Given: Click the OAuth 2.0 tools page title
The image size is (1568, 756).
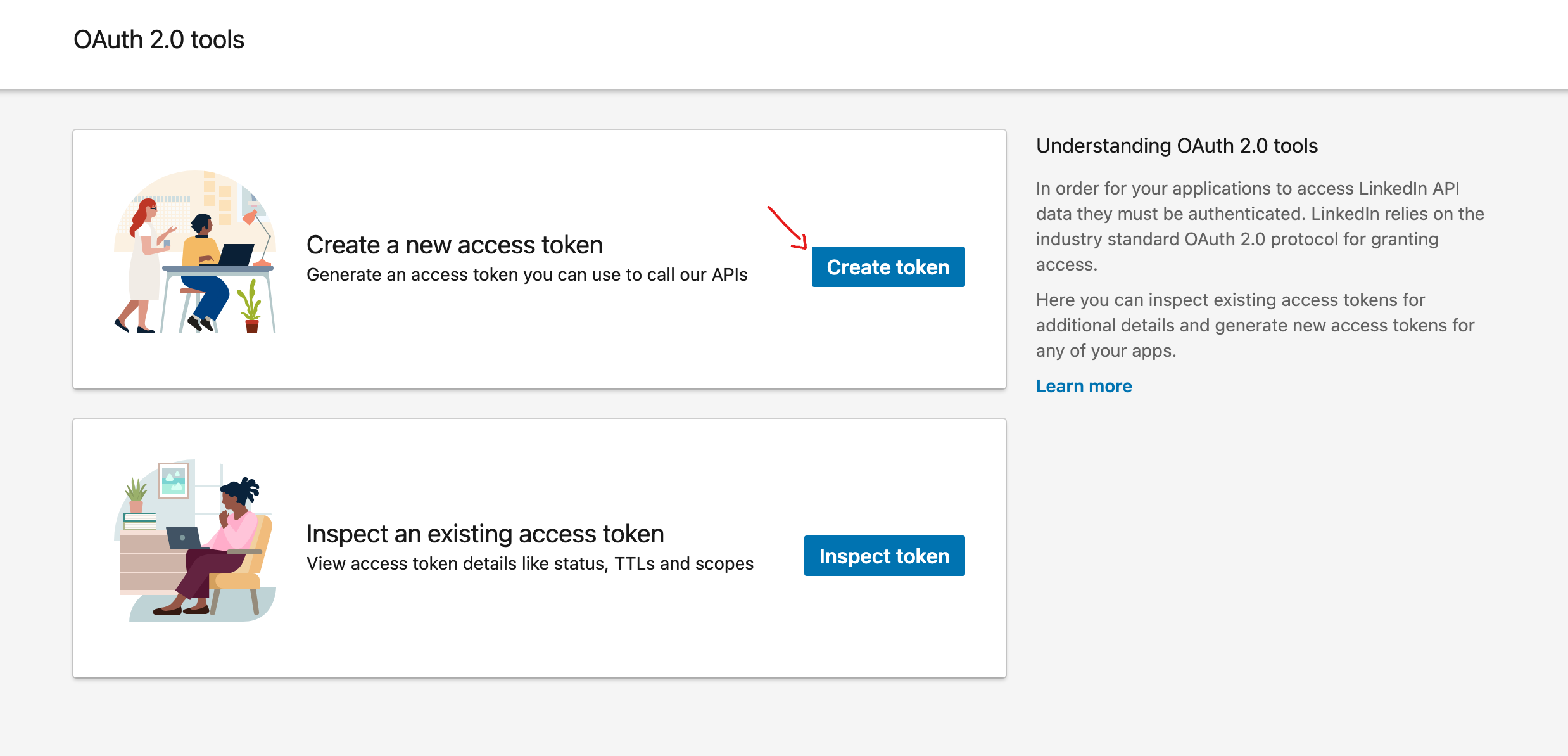Looking at the screenshot, I should click(x=159, y=39).
